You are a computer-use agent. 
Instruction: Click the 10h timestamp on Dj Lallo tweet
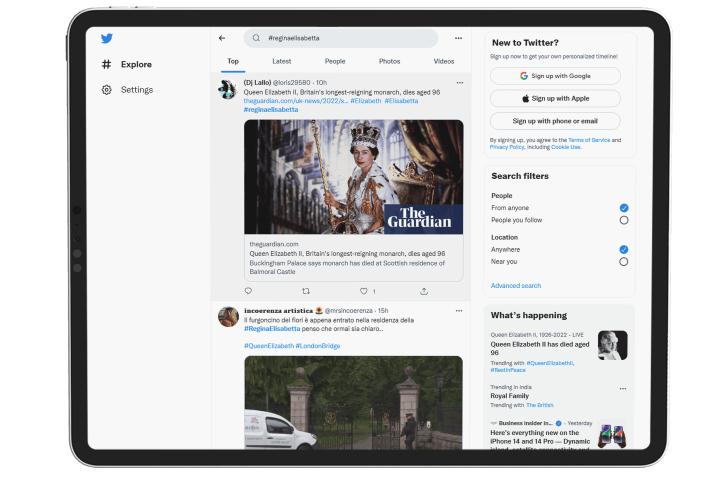coord(321,83)
